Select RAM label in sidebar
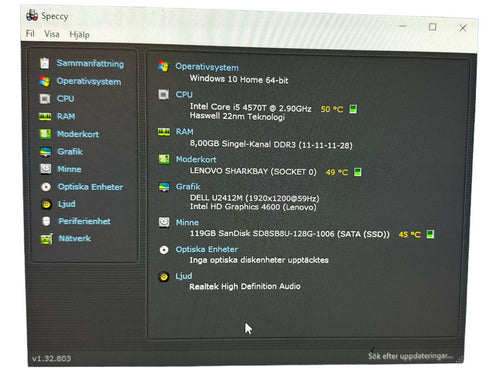This screenshot has width=490, height=368. point(66,116)
